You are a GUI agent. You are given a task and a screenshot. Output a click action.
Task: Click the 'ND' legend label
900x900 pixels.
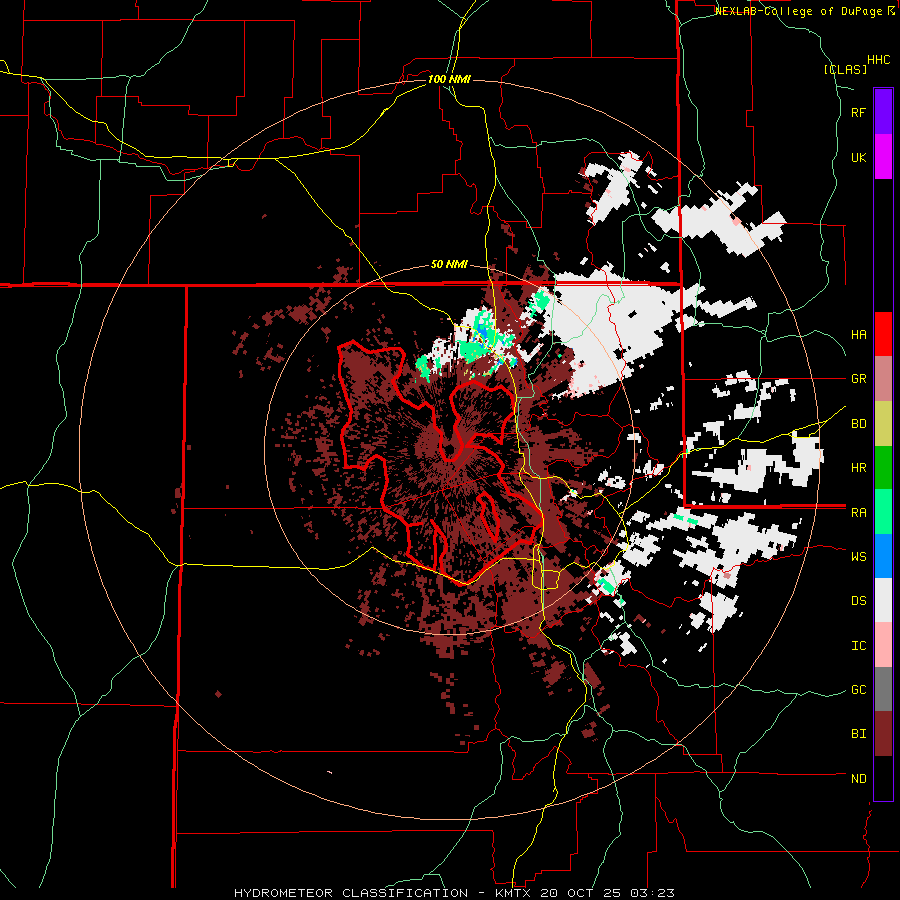(x=858, y=778)
